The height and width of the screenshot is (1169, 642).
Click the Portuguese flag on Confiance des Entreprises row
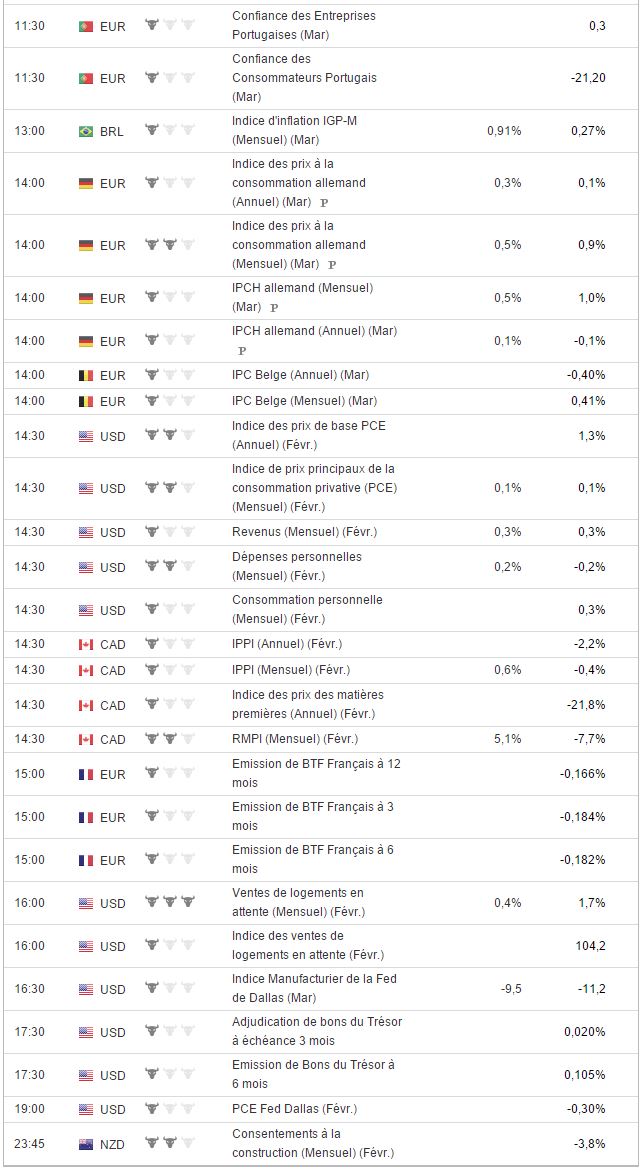[x=85, y=26]
